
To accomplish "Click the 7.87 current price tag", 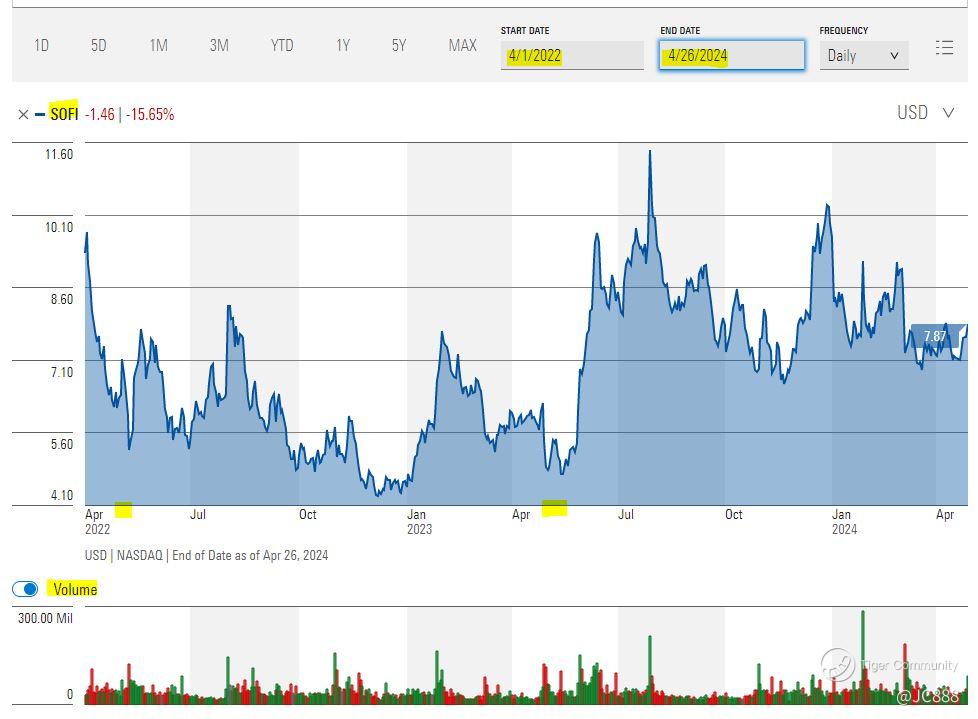I will pyautogui.click(x=936, y=336).
